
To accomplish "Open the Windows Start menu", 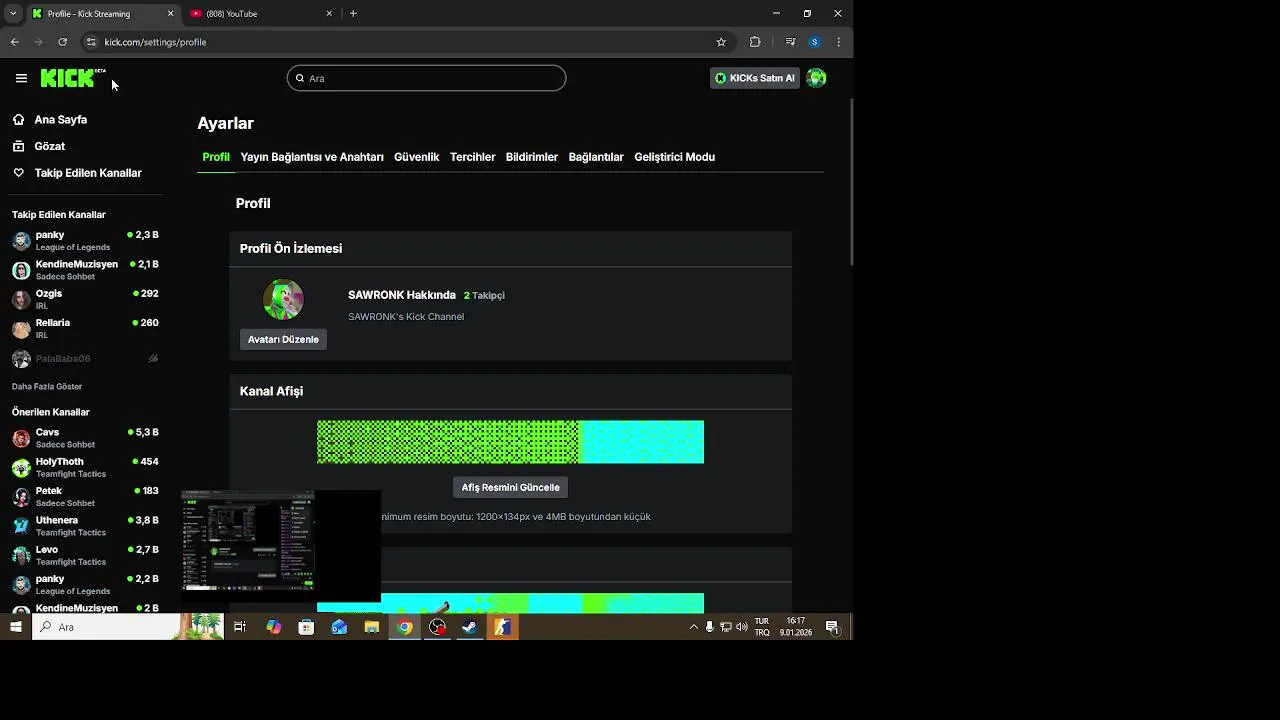I will (x=15, y=627).
